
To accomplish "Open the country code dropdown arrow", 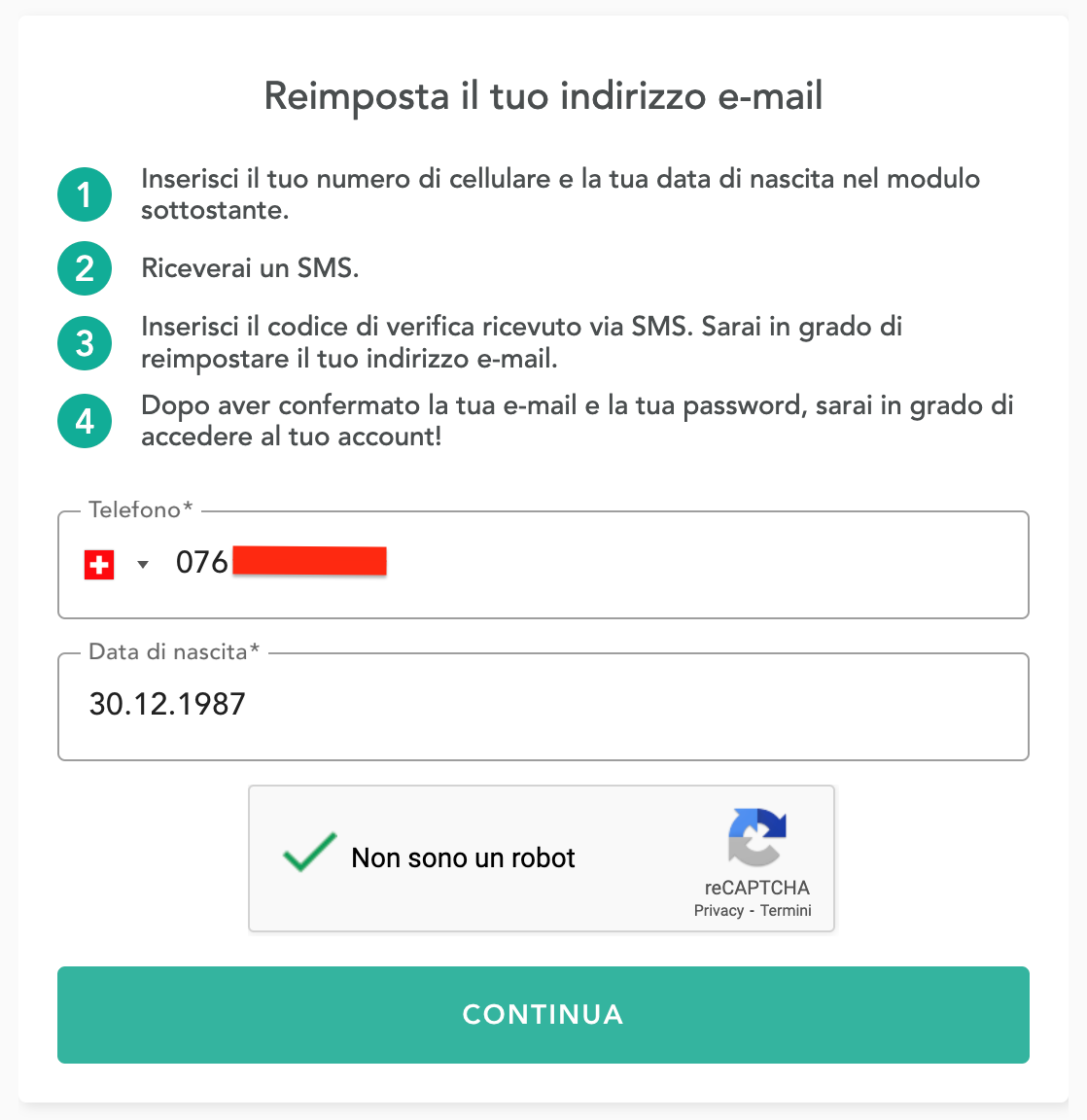I will tap(143, 565).
